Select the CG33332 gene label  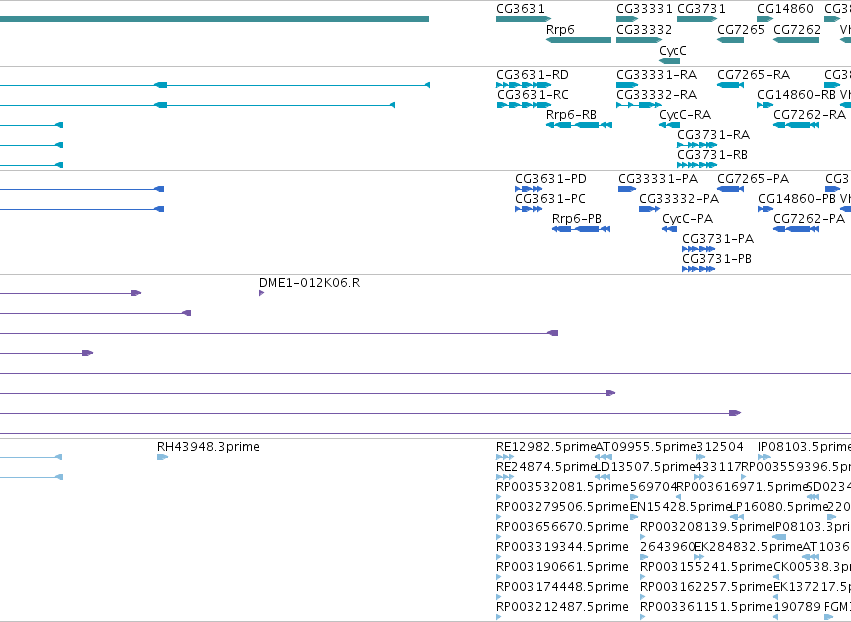click(x=644, y=30)
